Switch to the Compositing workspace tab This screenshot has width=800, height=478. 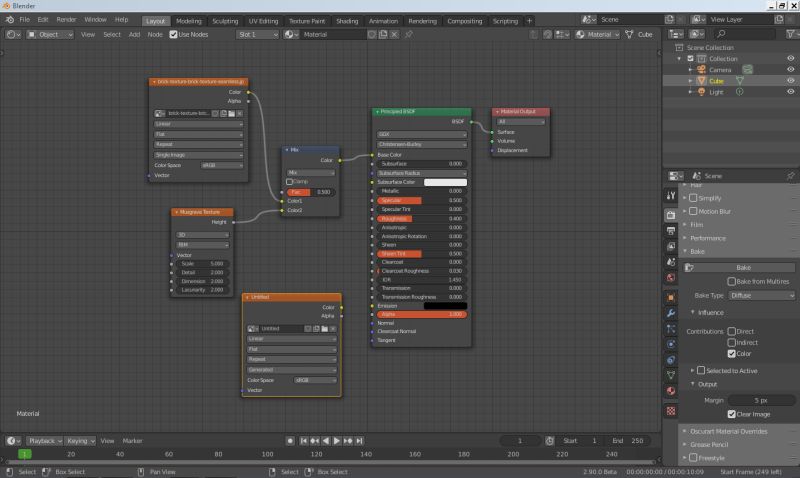(464, 21)
